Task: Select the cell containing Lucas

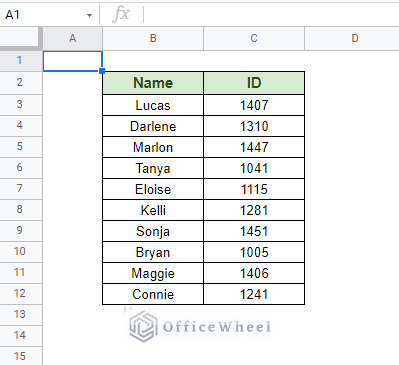Action: coord(153,105)
